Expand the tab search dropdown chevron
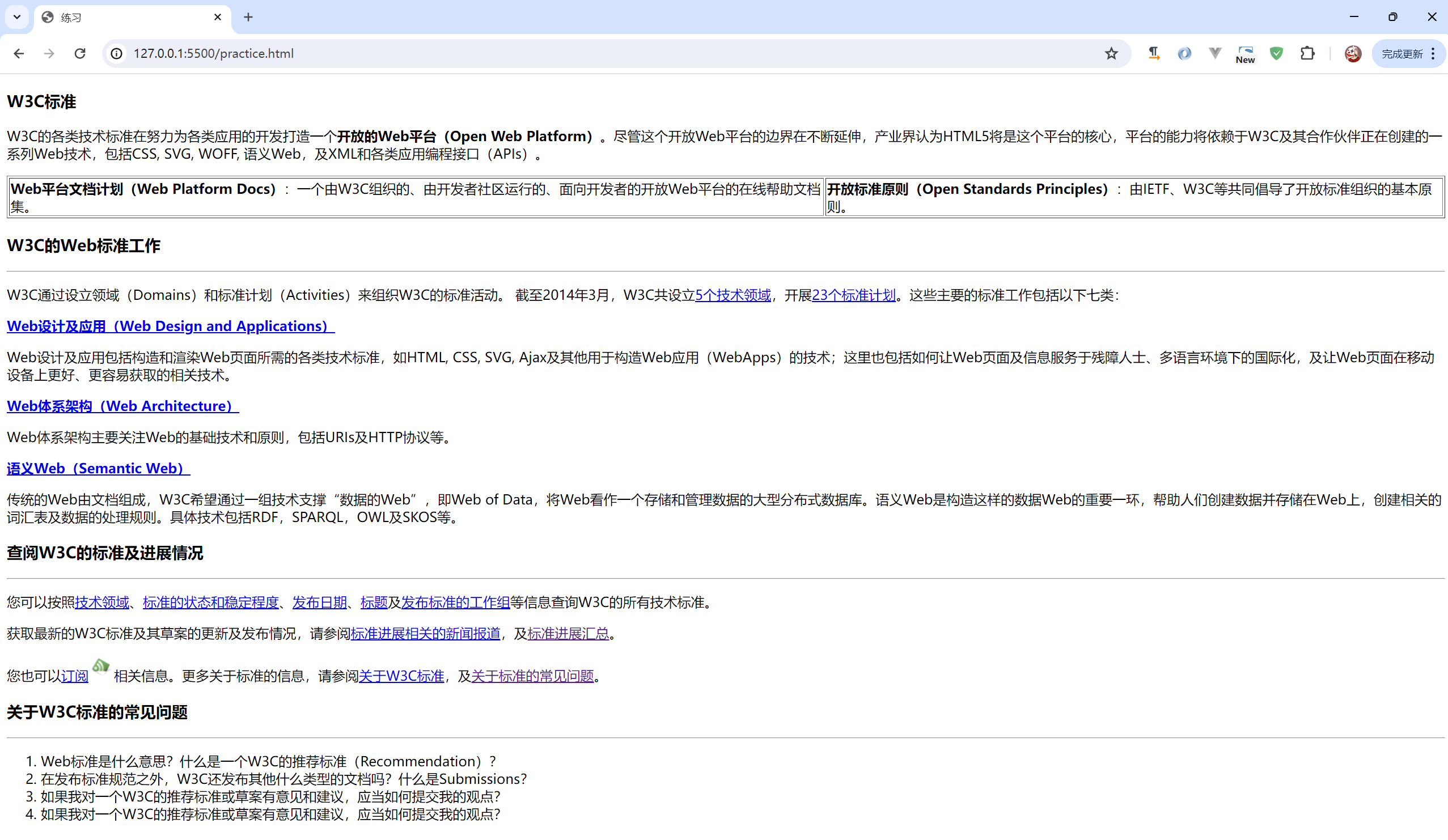Viewport: 1448px width, 840px height. click(16, 16)
